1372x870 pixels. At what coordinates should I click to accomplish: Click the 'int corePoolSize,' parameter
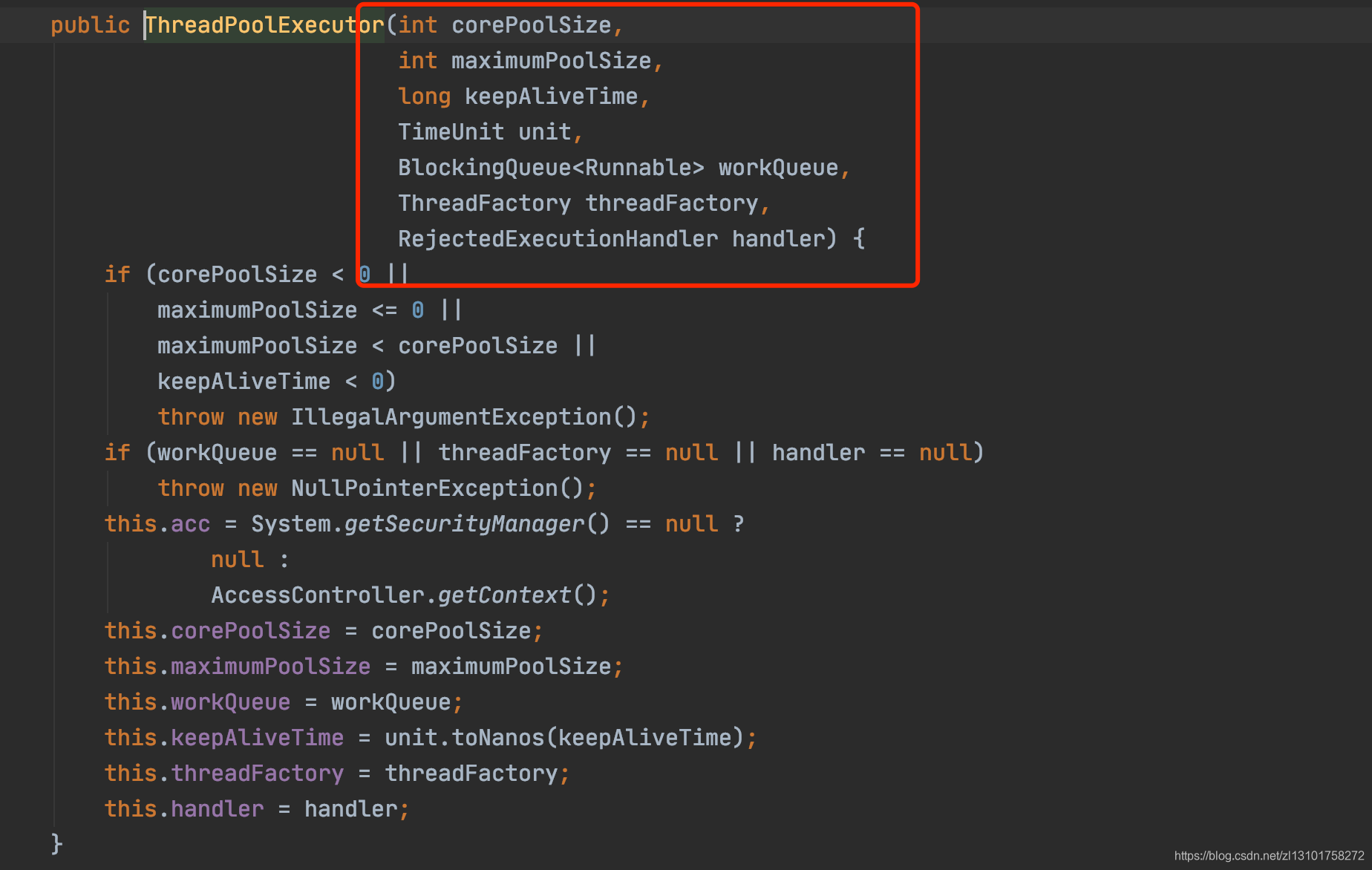511,25
